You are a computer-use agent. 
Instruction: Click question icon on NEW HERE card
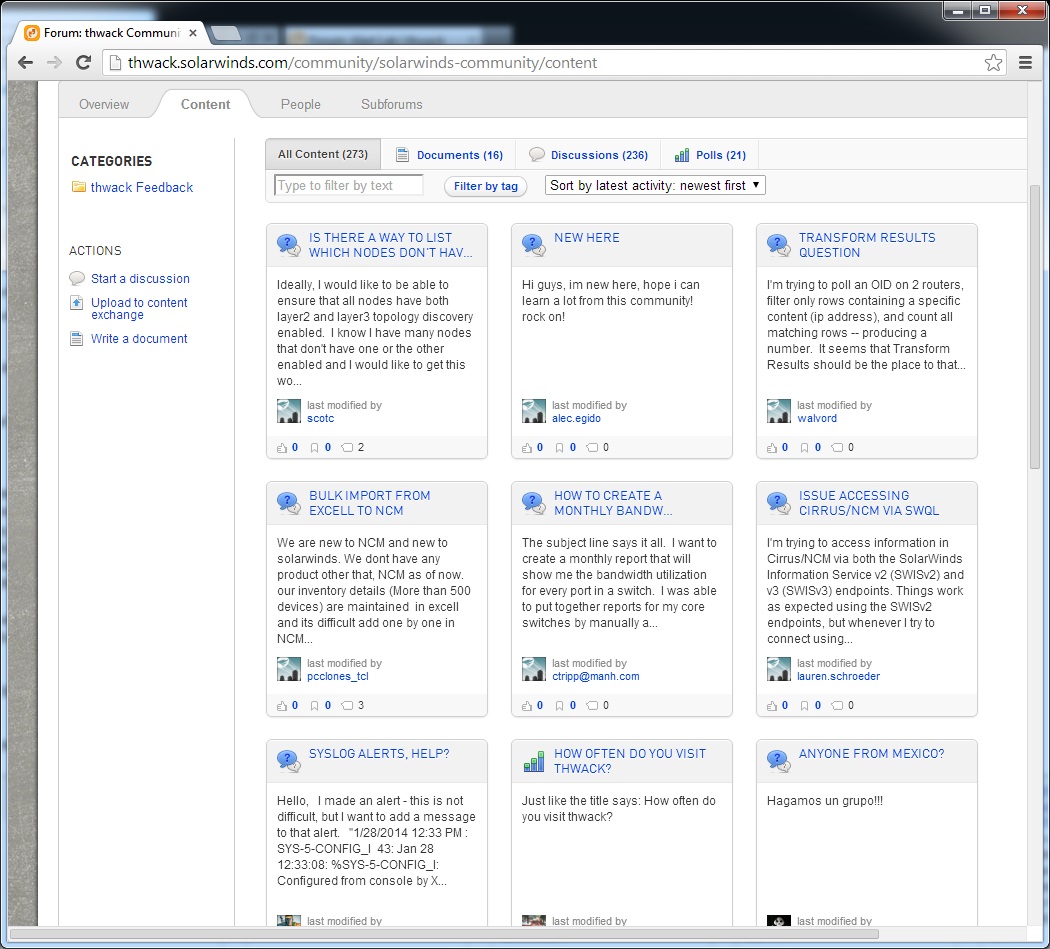(x=534, y=245)
